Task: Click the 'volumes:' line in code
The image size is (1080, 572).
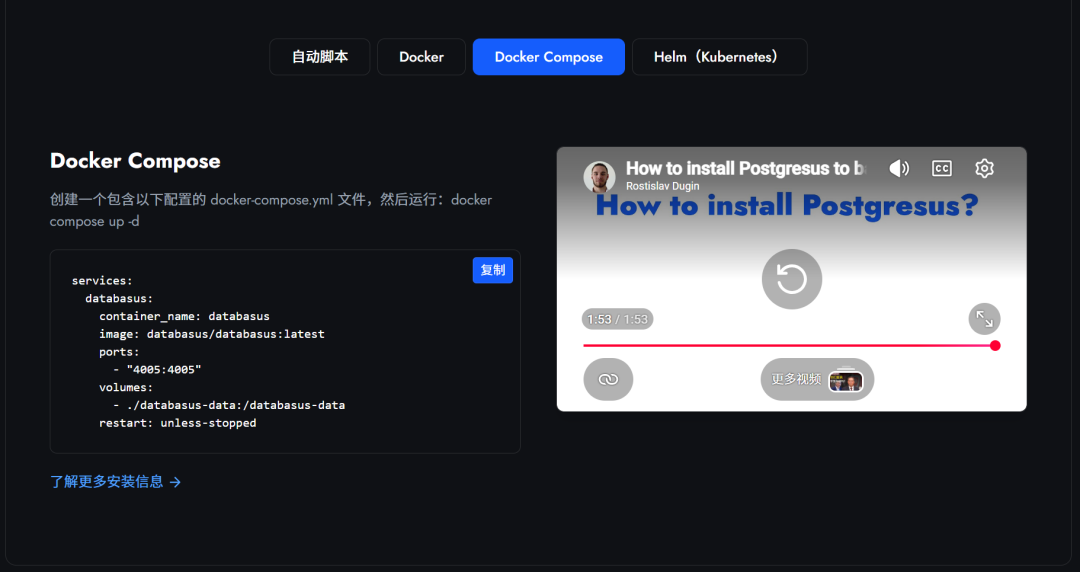Action: point(126,387)
